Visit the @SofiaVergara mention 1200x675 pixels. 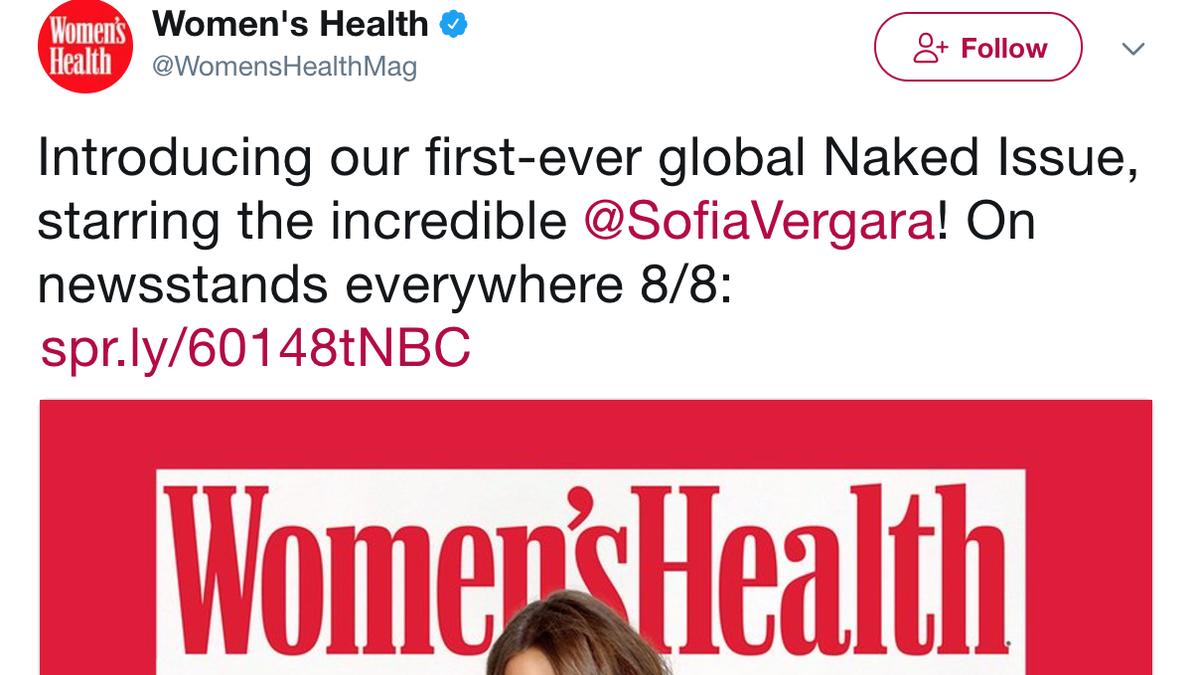pyautogui.click(x=759, y=222)
